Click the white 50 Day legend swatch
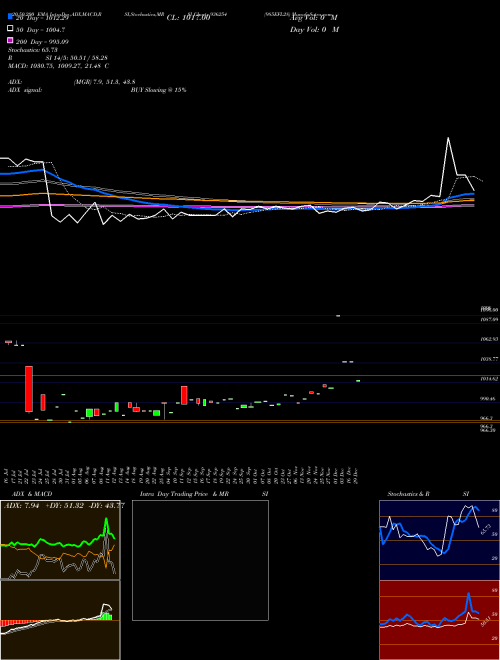The image size is (500, 660). (x=11, y=28)
